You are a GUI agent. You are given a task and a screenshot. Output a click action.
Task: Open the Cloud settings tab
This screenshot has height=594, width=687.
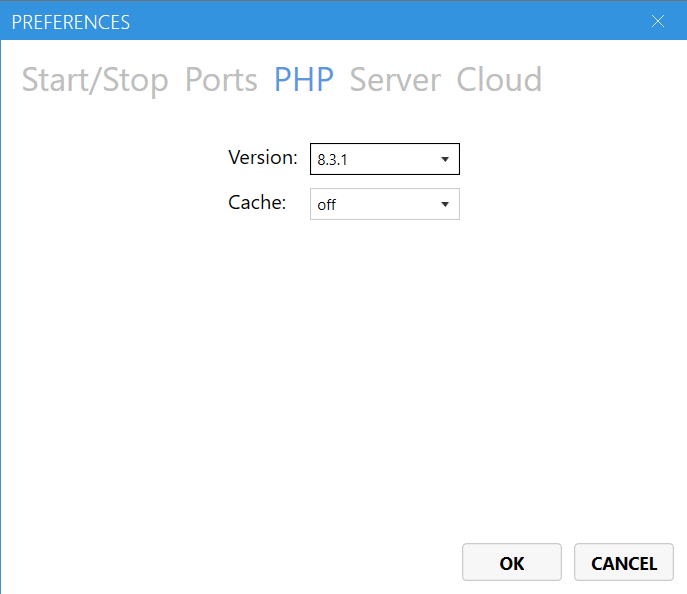[499, 80]
